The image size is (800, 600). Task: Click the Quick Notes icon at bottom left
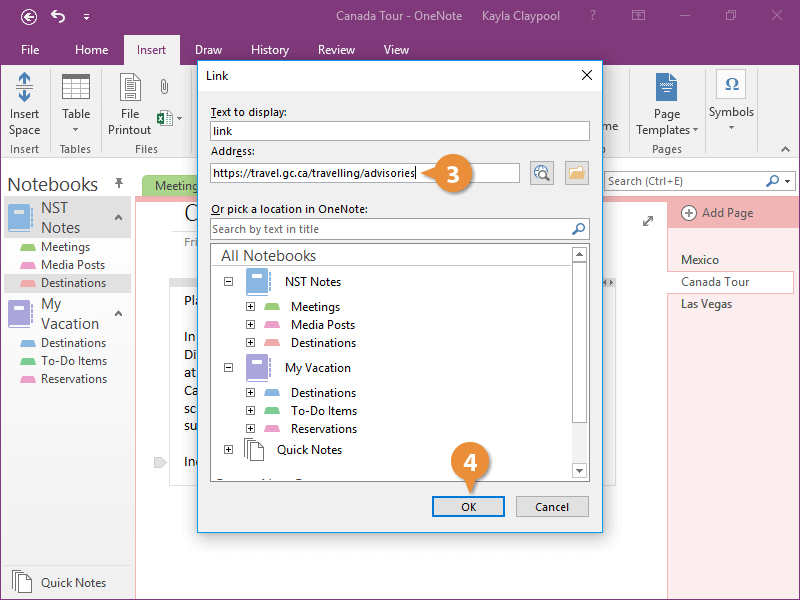[22, 582]
